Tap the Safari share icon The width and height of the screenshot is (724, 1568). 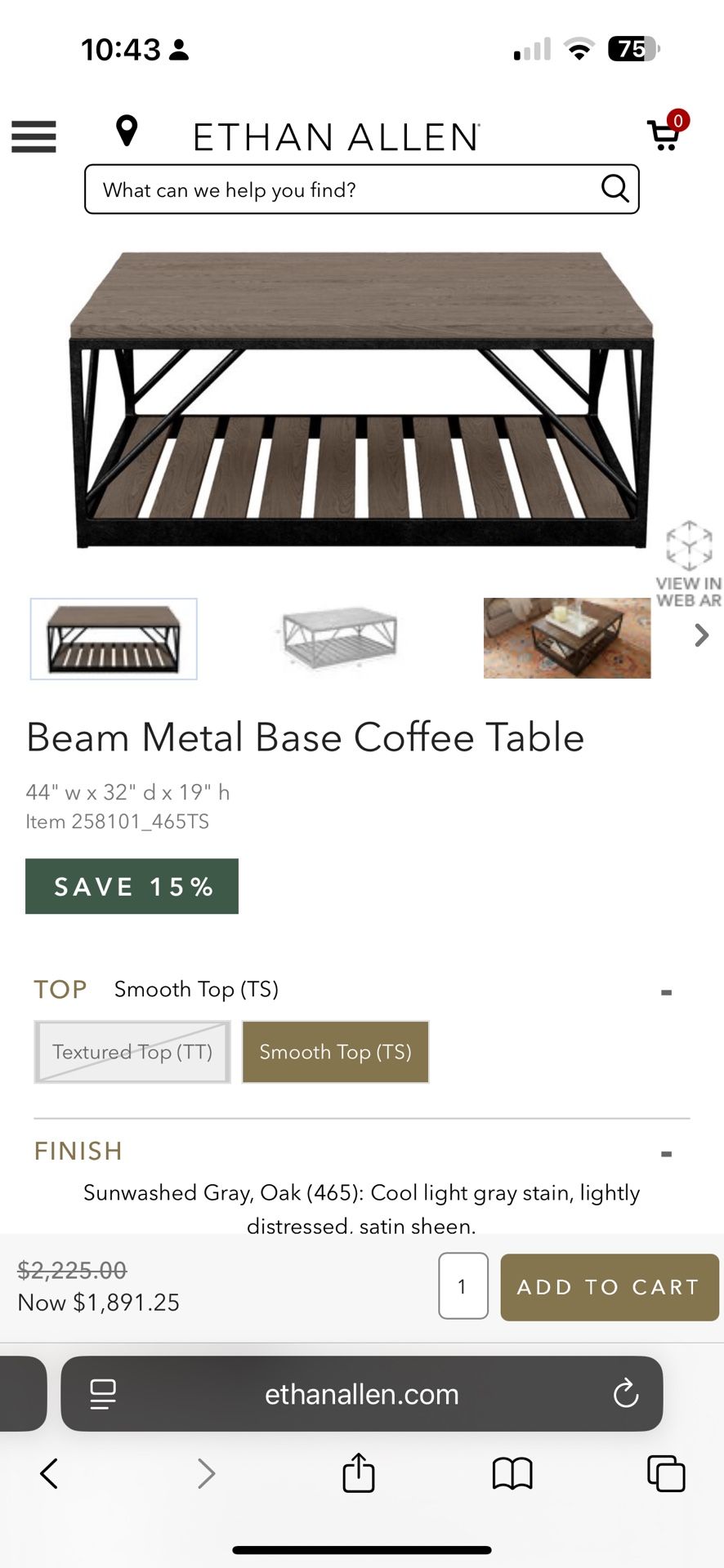(358, 1475)
